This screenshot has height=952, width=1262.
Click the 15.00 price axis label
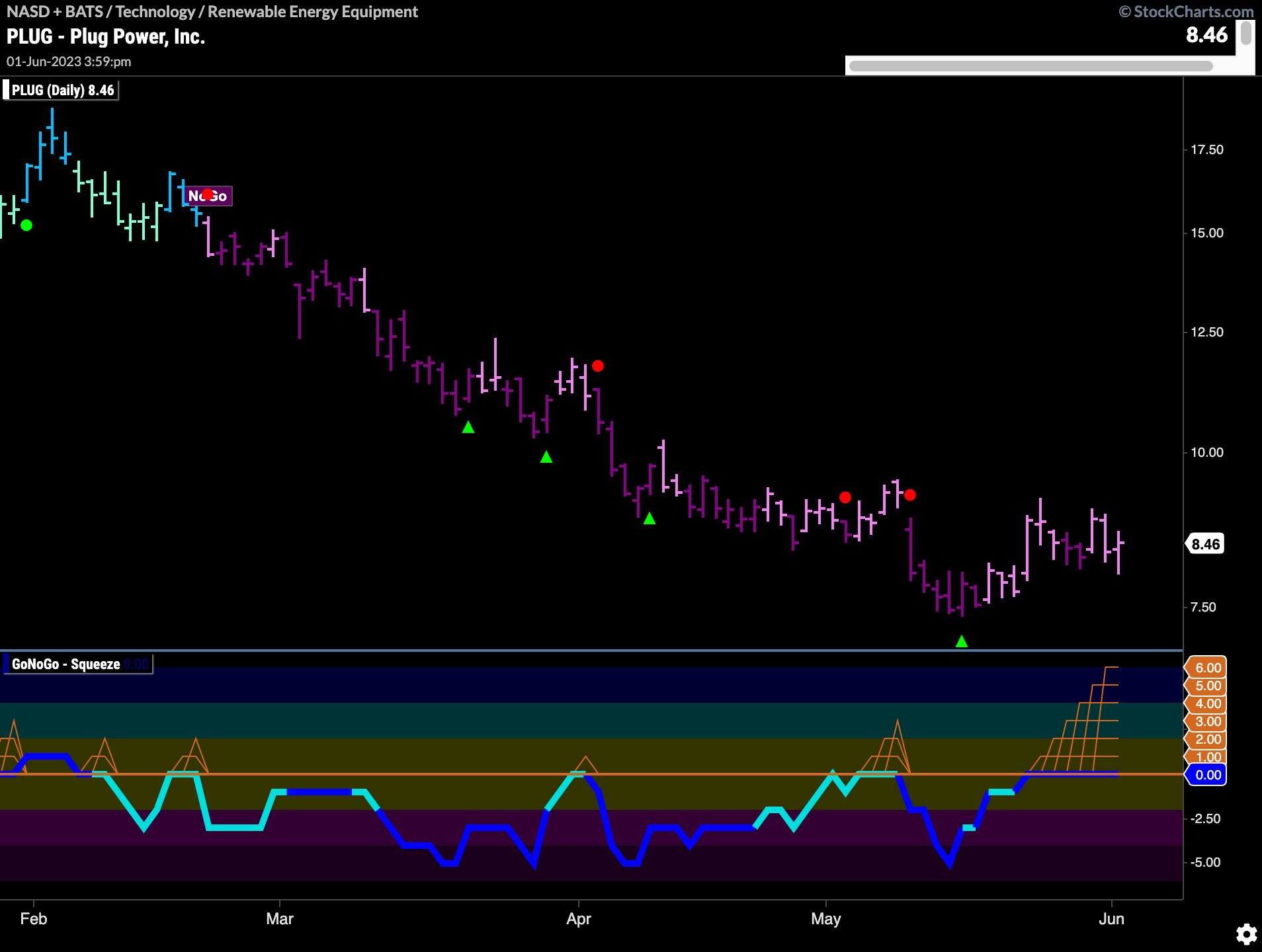point(1207,233)
